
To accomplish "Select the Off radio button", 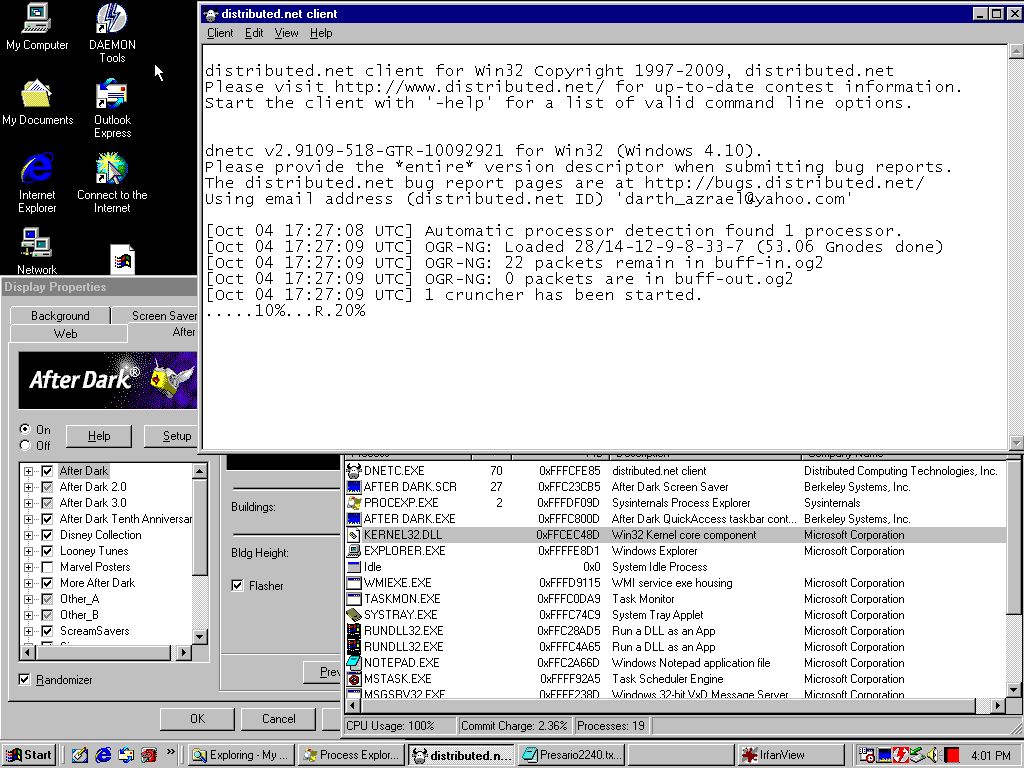I will tap(25, 445).
